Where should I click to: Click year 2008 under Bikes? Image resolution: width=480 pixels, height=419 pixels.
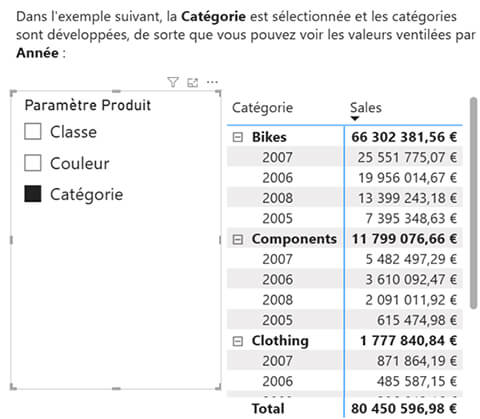click(277, 198)
